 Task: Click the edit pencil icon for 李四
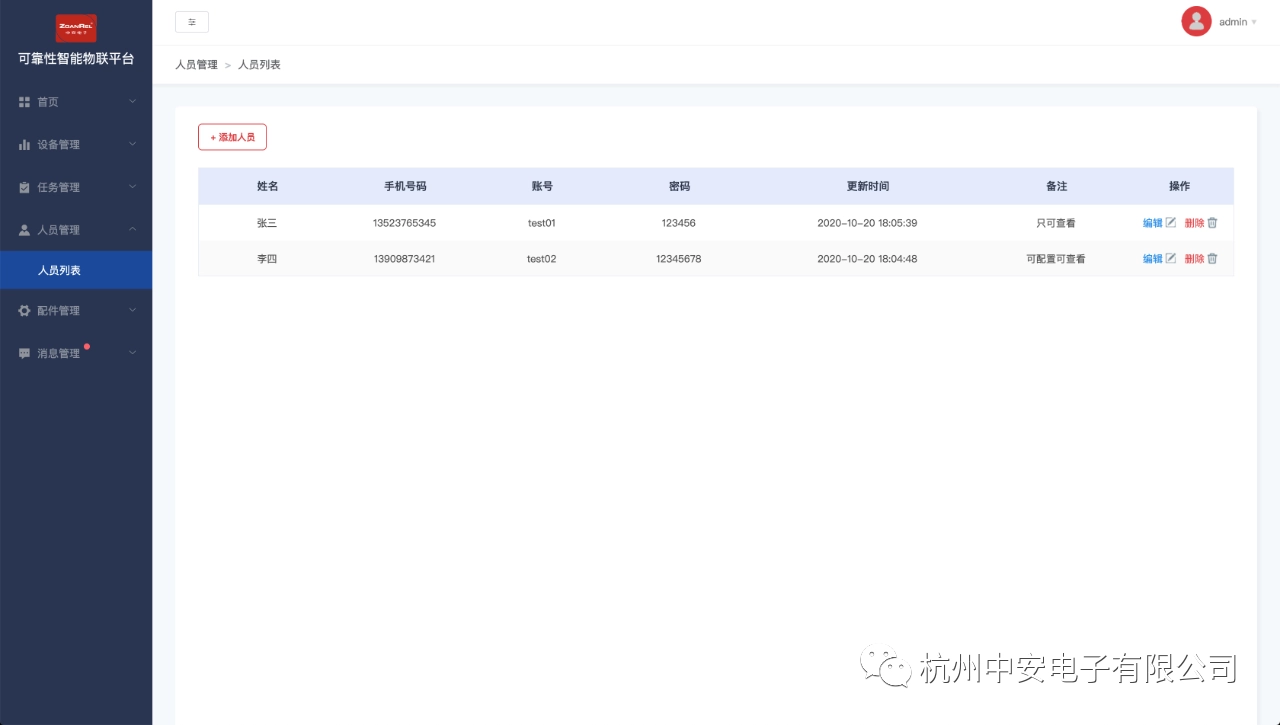pyautogui.click(x=1171, y=259)
